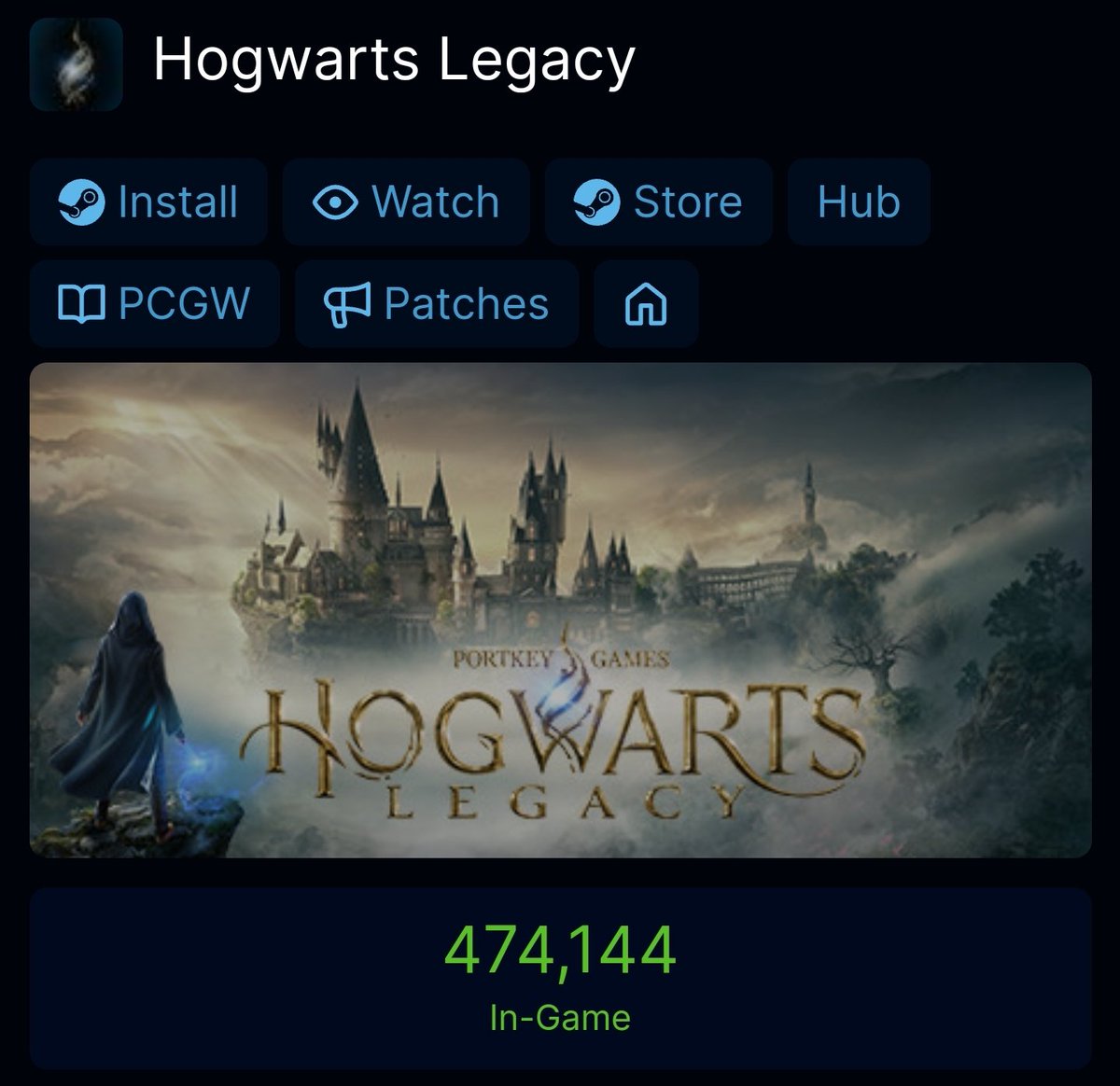Click the Steam logo inside Store
Image resolution: width=1120 pixels, height=1086 pixels.
(596, 202)
